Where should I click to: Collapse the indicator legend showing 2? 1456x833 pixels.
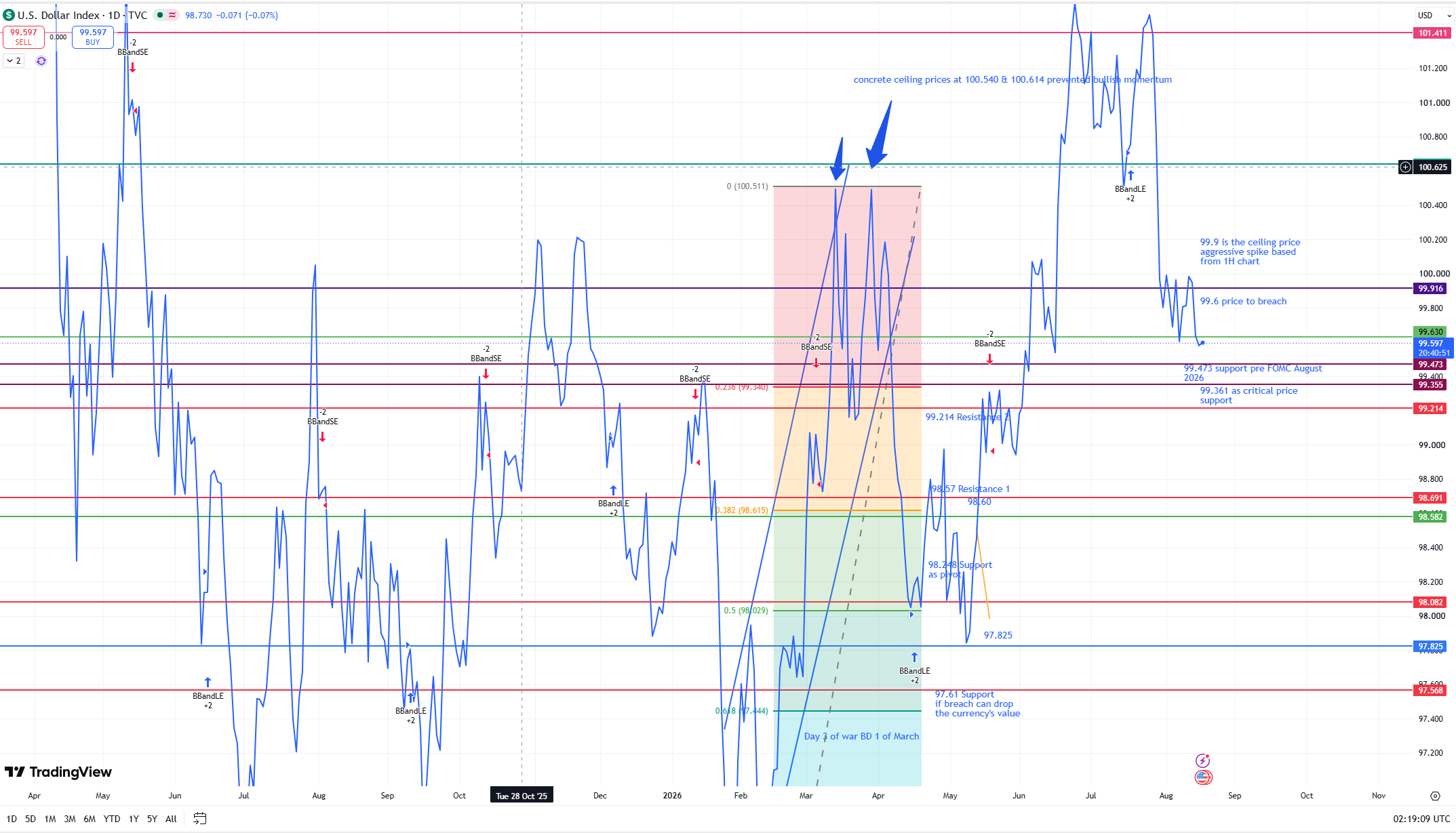tap(14, 61)
